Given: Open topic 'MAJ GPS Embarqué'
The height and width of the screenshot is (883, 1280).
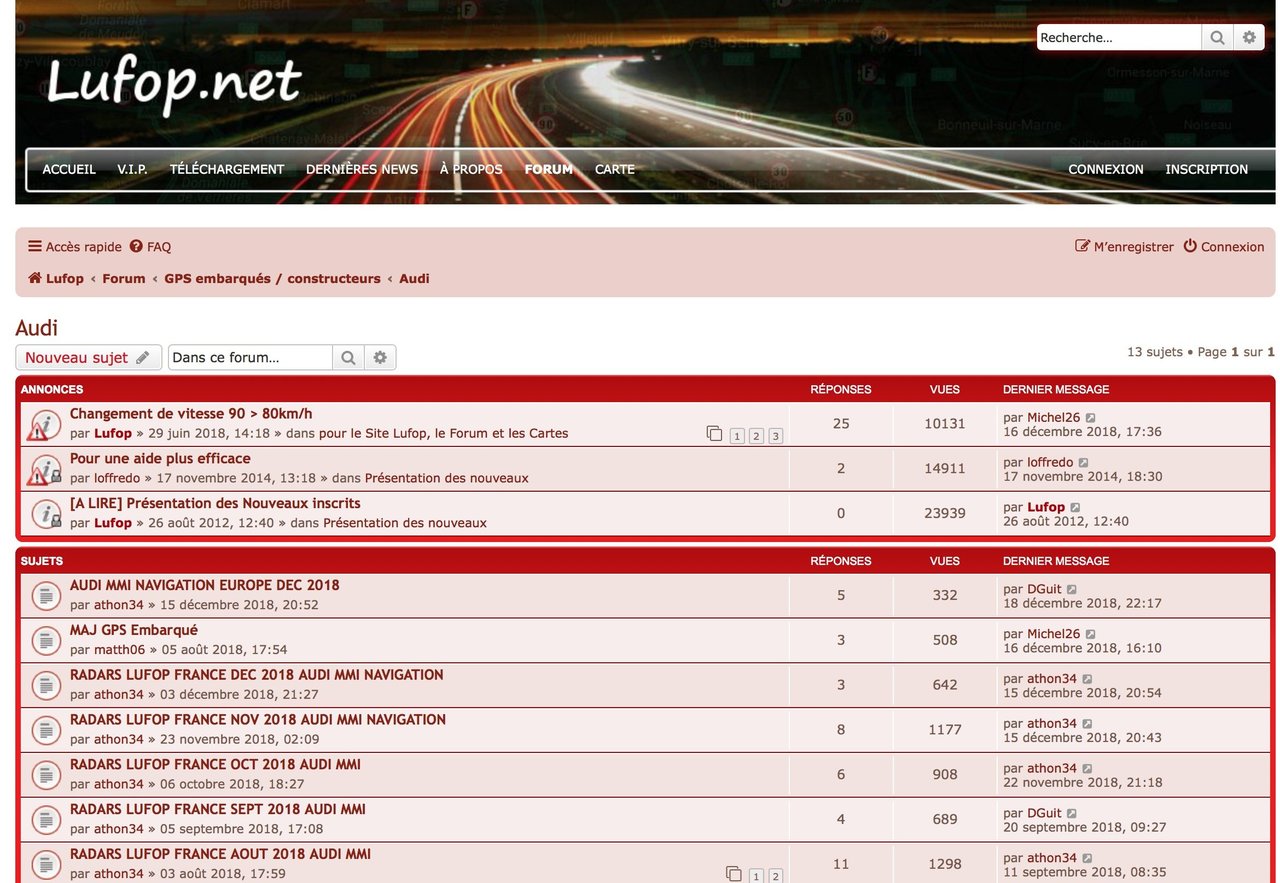Looking at the screenshot, I should 134,630.
